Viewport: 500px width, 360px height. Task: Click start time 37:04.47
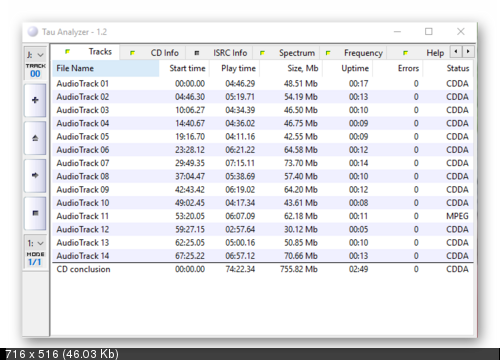190,176
